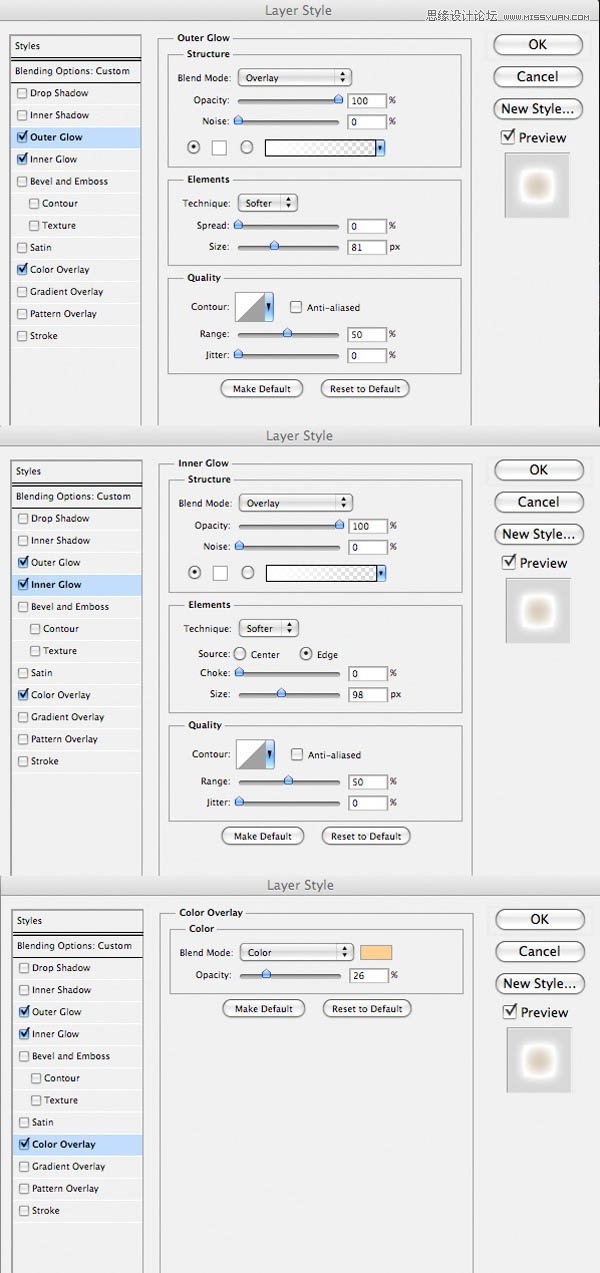Click the Size slider handle in Outer Glow Elements
The height and width of the screenshot is (1273, 600).
[274, 245]
